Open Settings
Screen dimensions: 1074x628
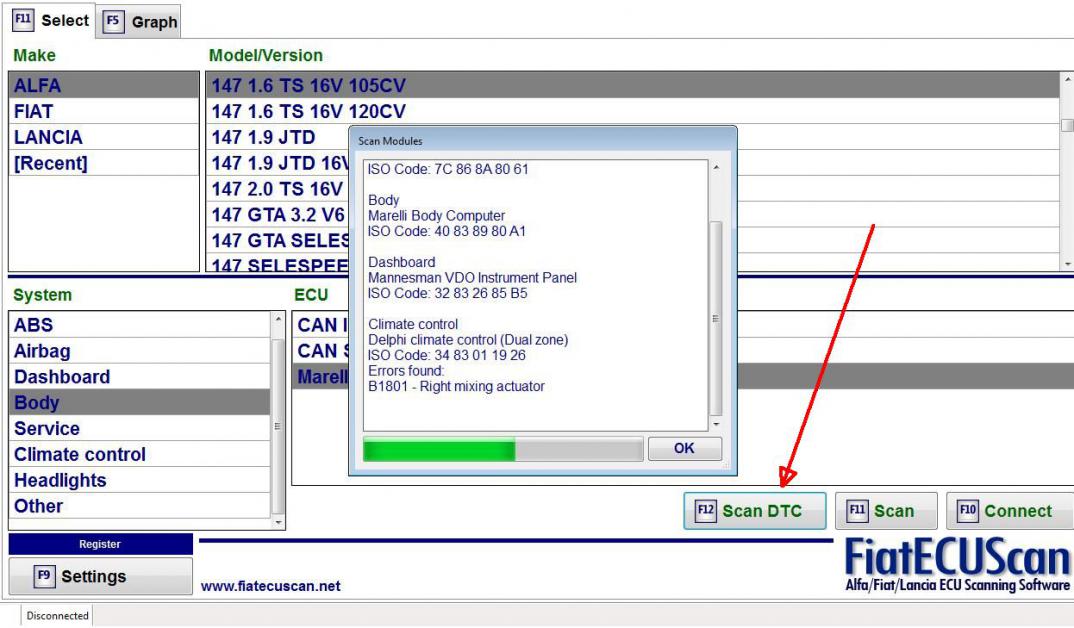(101, 576)
